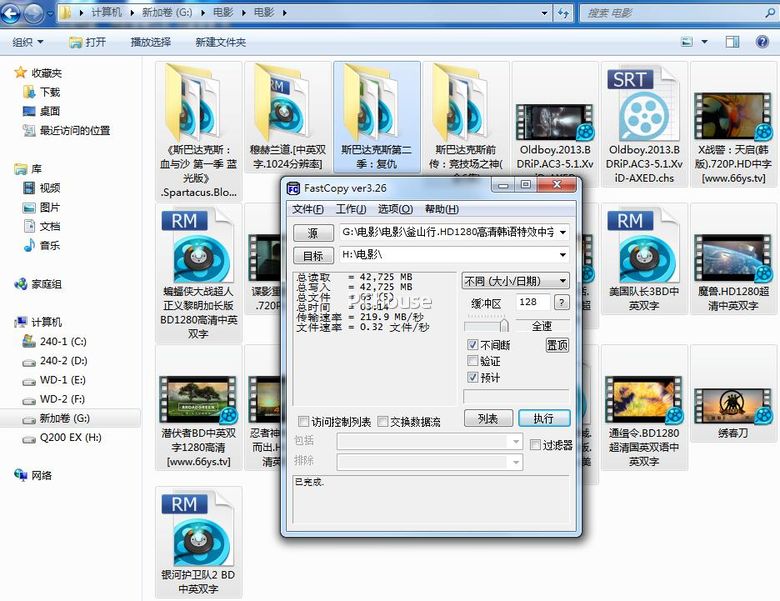Click the 列表 listing button
Image resolution: width=780 pixels, height=601 pixels.
488,418
